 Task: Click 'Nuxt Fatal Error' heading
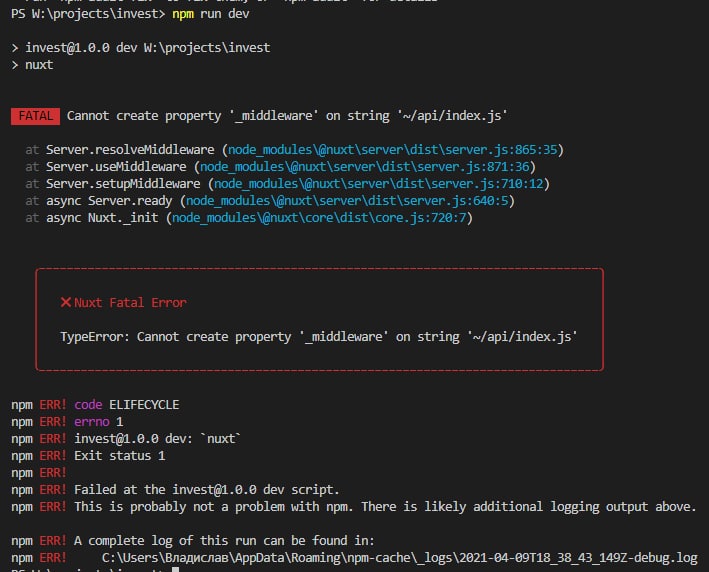pyautogui.click(x=130, y=303)
